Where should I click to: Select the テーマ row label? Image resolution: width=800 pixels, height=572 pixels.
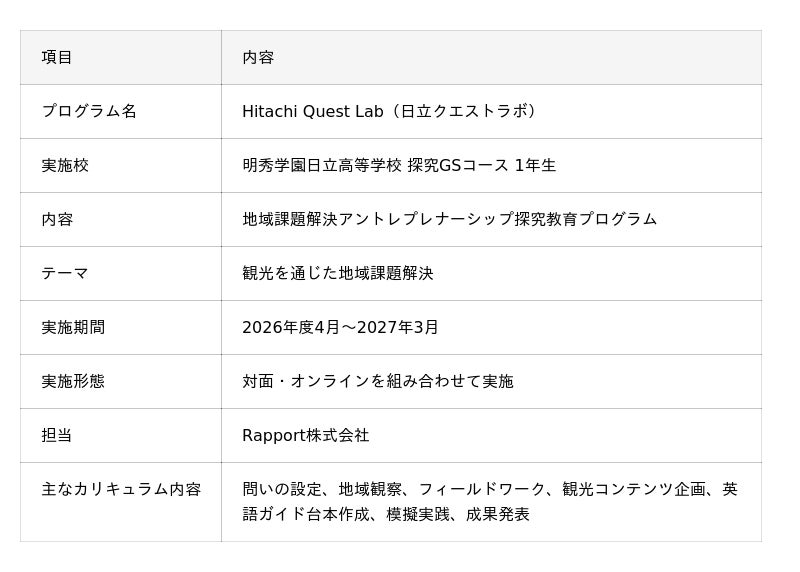tap(65, 273)
